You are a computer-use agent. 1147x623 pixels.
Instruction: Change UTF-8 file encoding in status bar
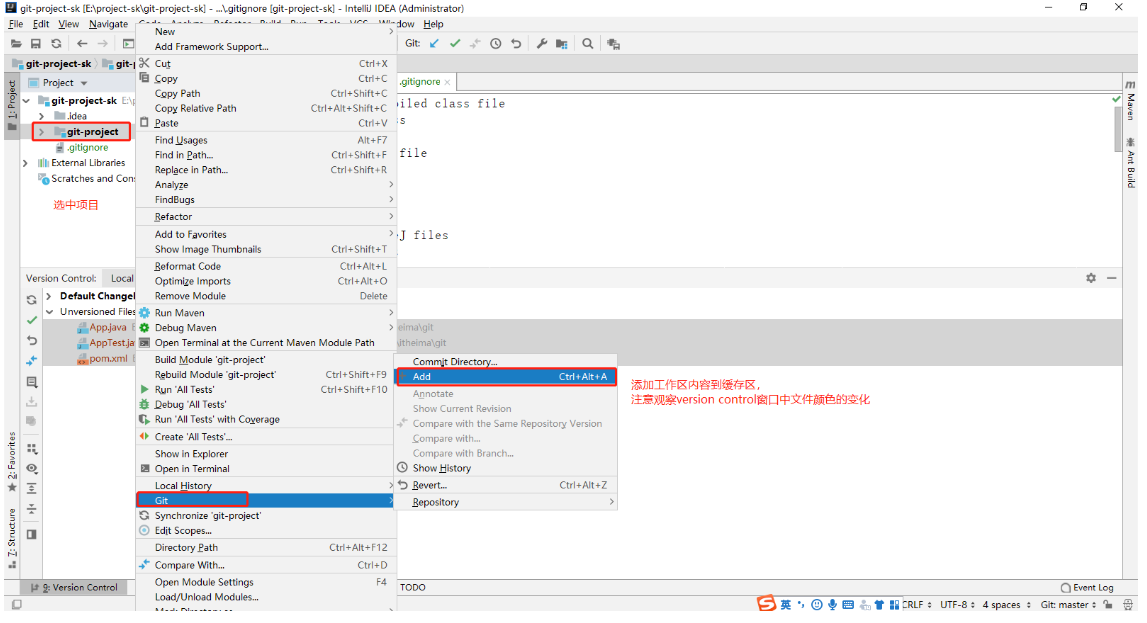point(958,605)
